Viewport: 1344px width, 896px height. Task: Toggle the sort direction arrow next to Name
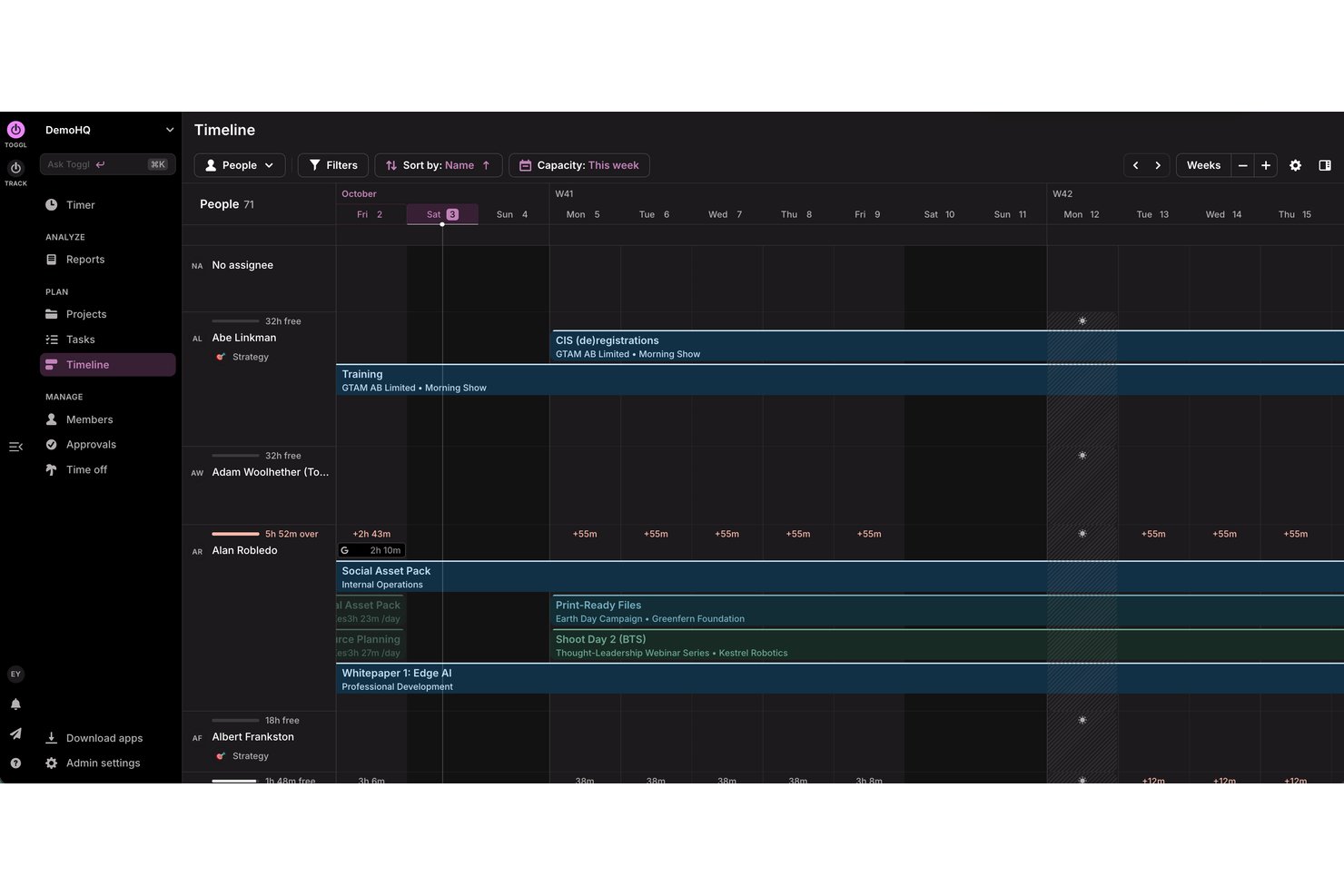tap(487, 165)
